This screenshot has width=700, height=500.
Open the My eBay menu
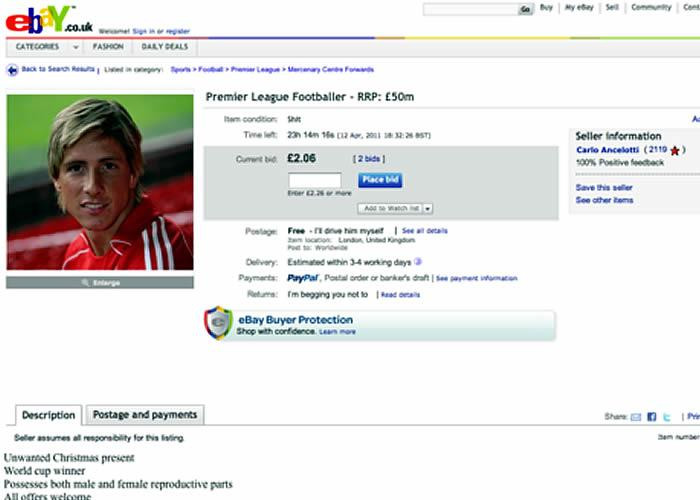tap(579, 8)
